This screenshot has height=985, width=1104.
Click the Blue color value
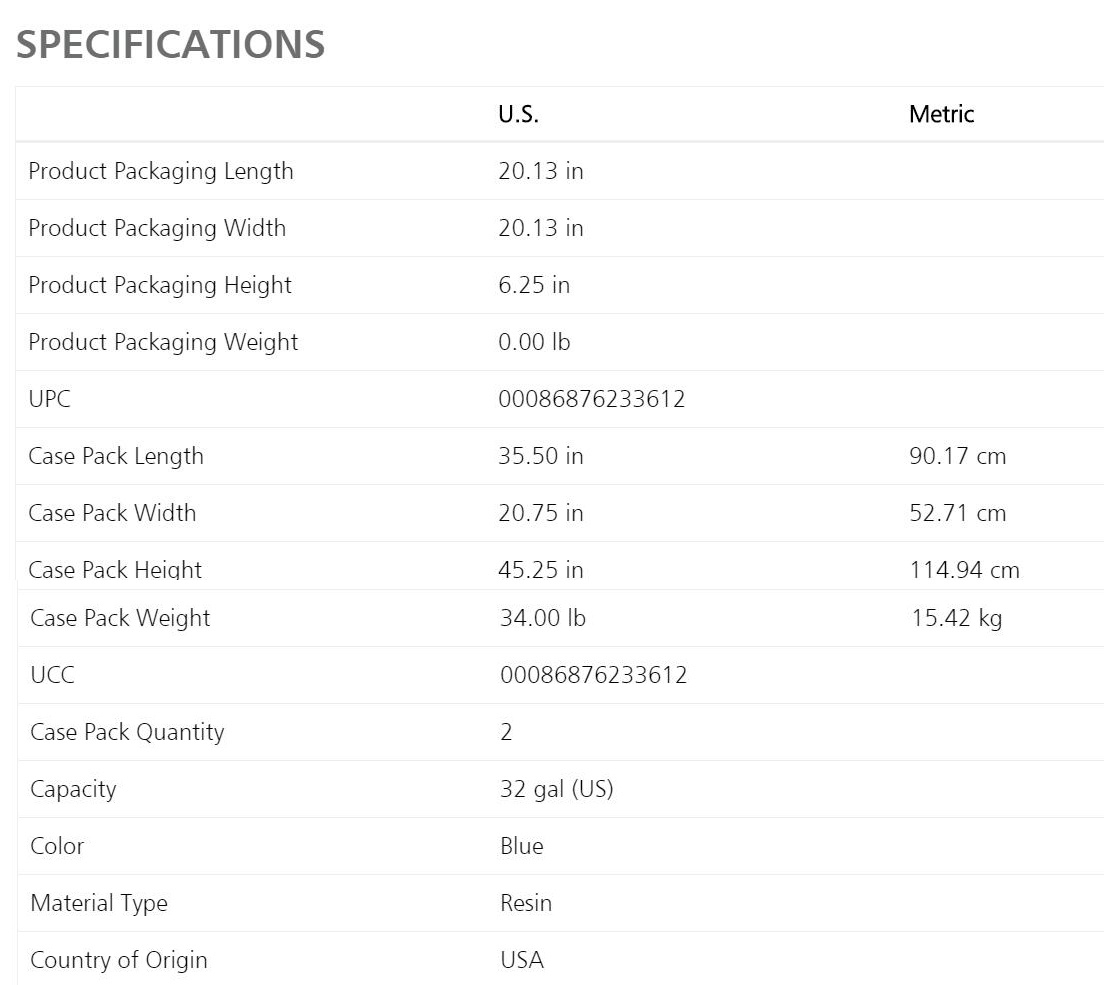[x=522, y=846]
